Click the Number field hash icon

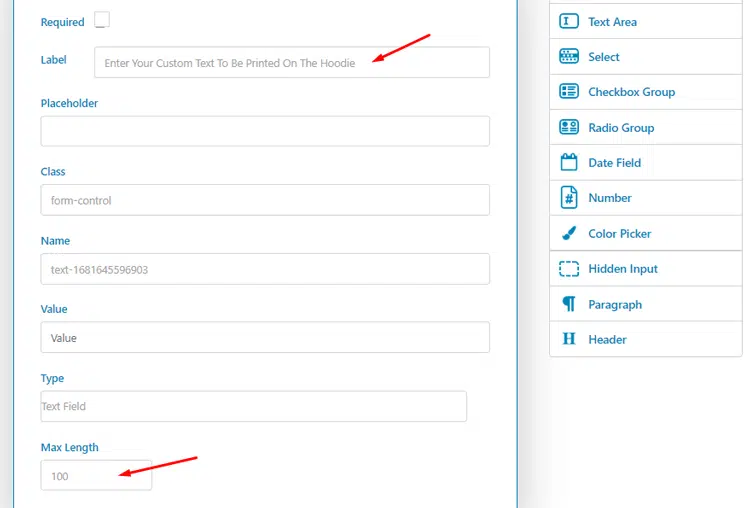(569, 198)
